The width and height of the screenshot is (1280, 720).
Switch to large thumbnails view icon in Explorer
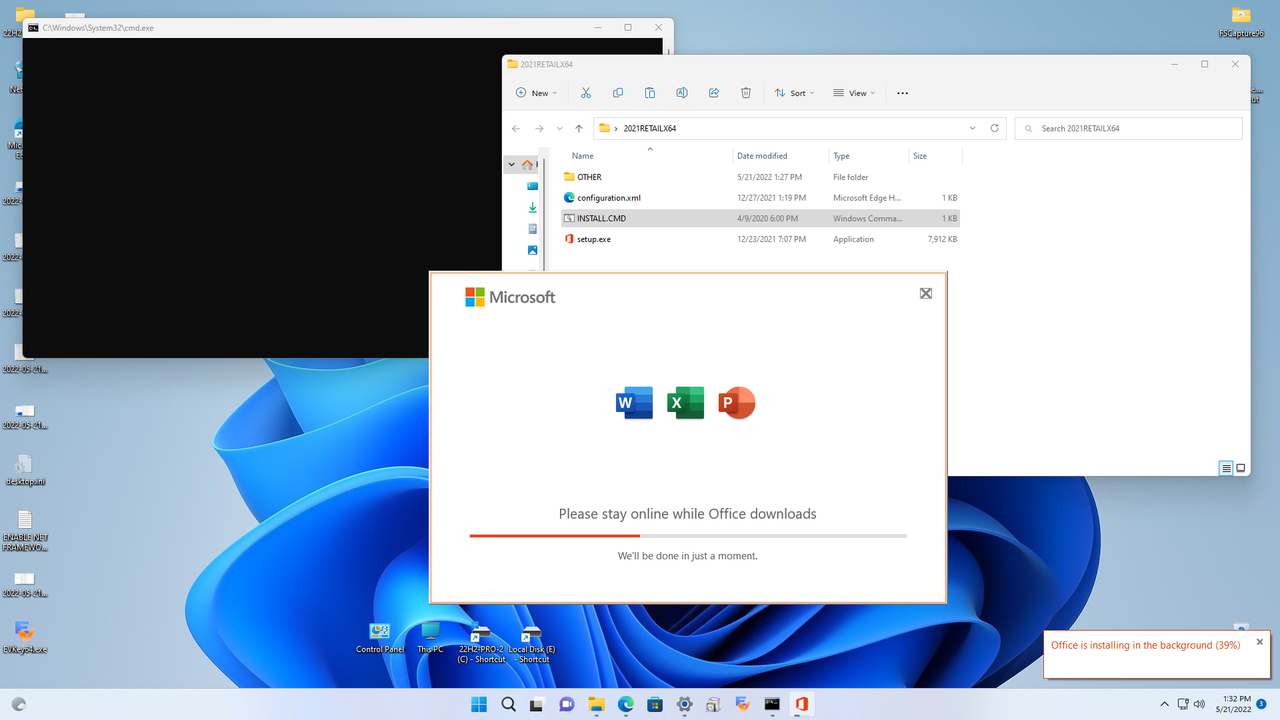click(x=1241, y=468)
